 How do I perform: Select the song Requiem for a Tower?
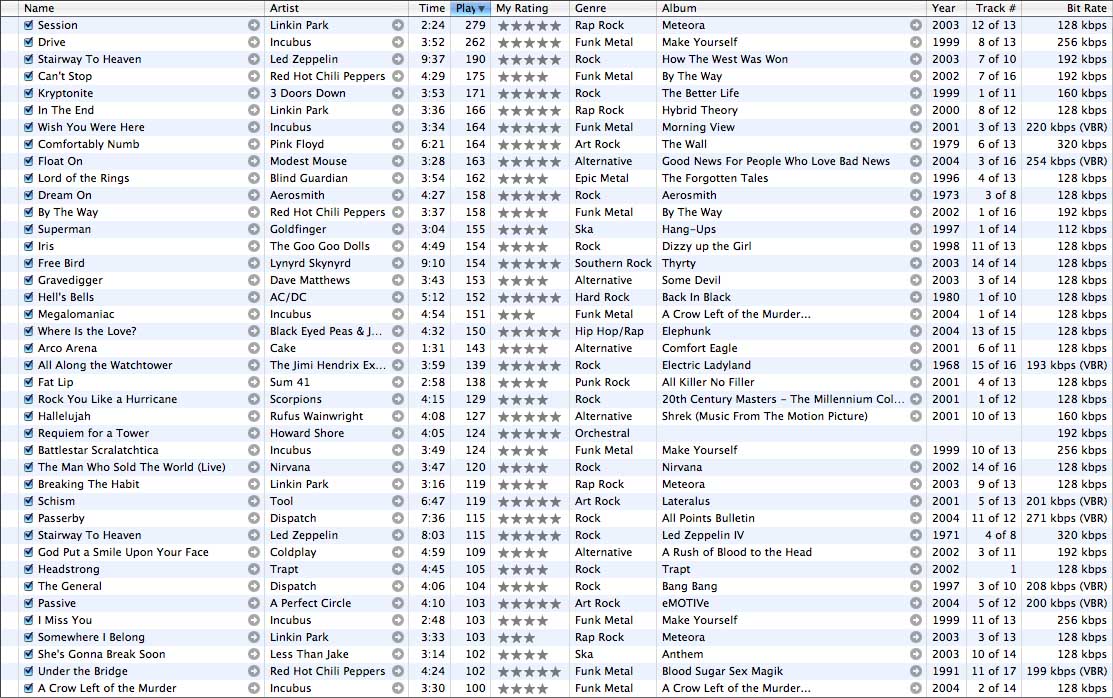coord(93,433)
